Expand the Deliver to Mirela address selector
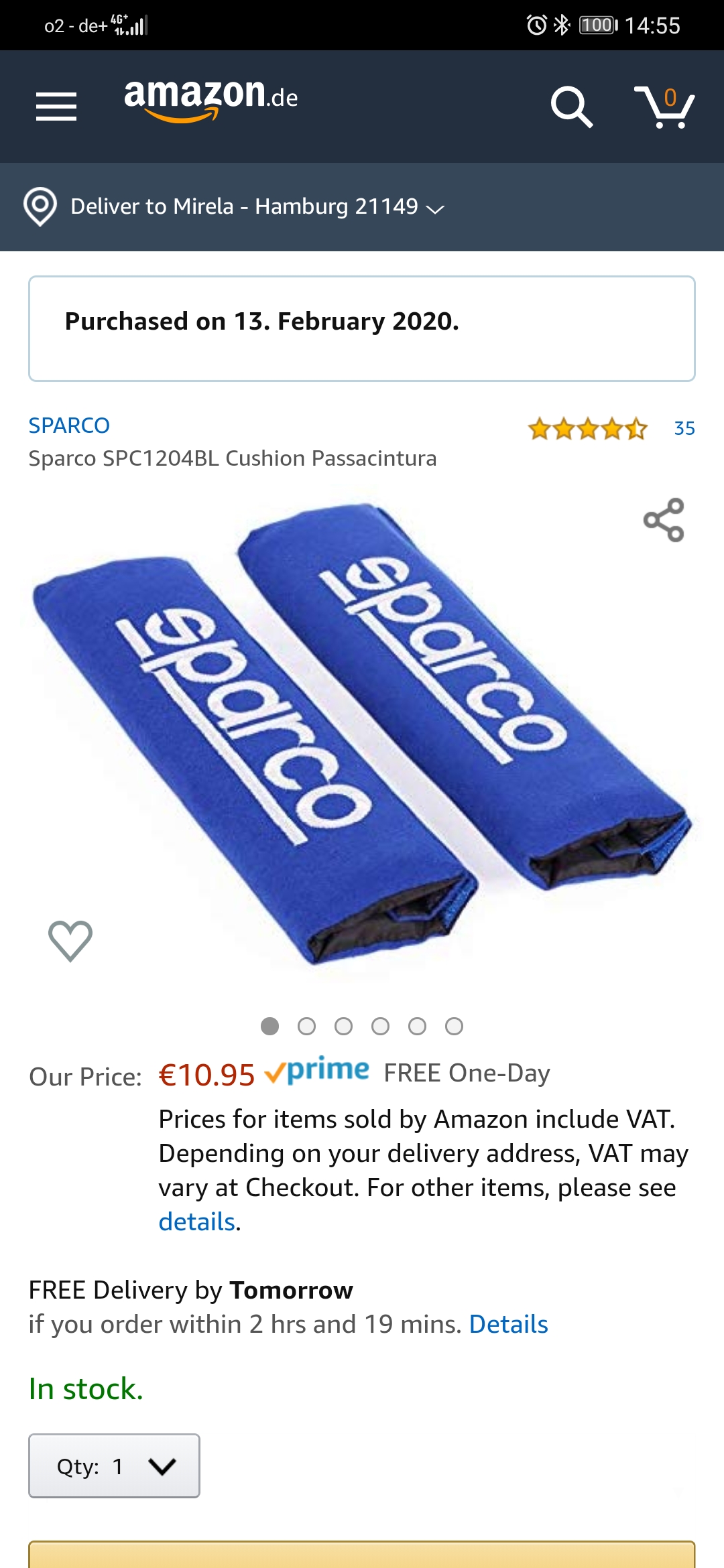 [x=257, y=206]
